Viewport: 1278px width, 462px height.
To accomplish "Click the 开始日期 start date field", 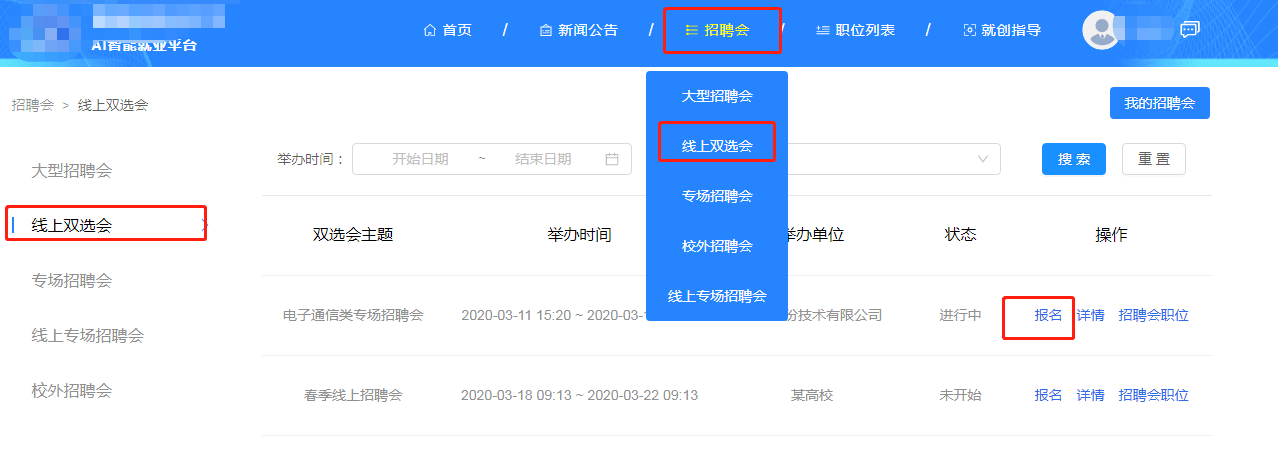I will coord(420,159).
